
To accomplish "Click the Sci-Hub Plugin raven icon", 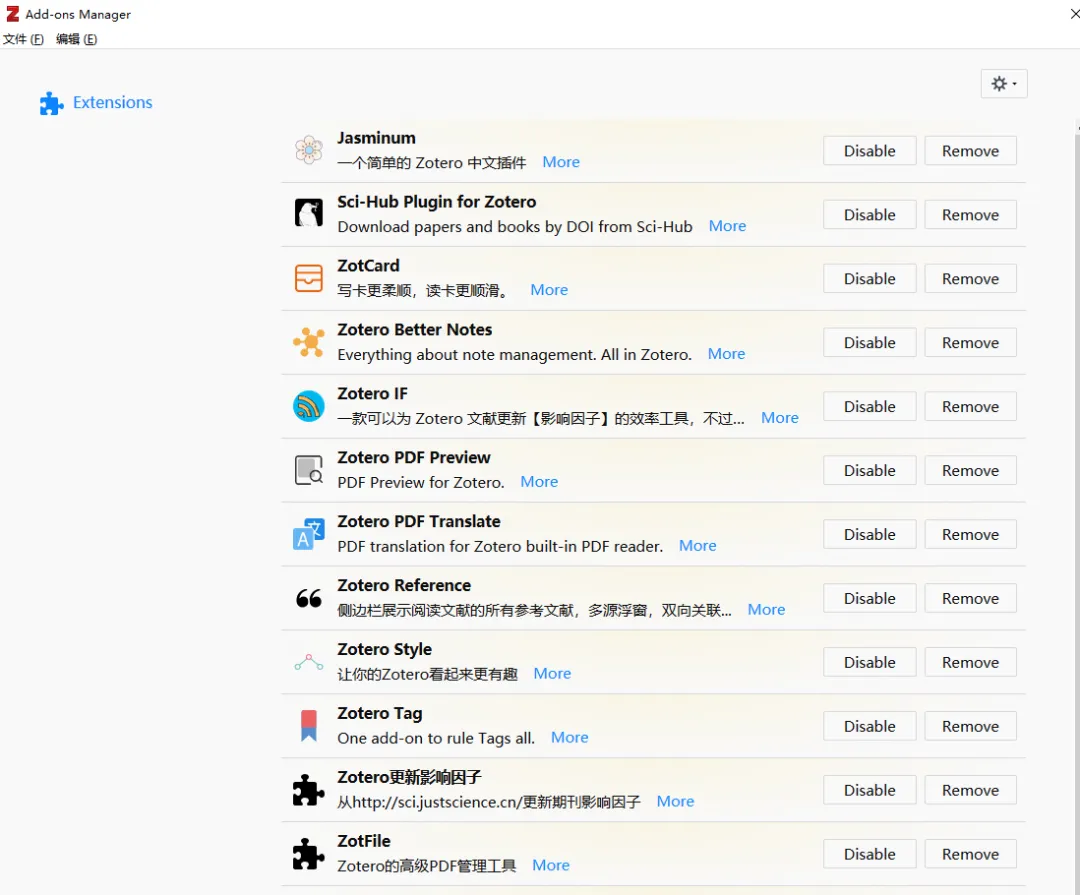I will point(309,213).
